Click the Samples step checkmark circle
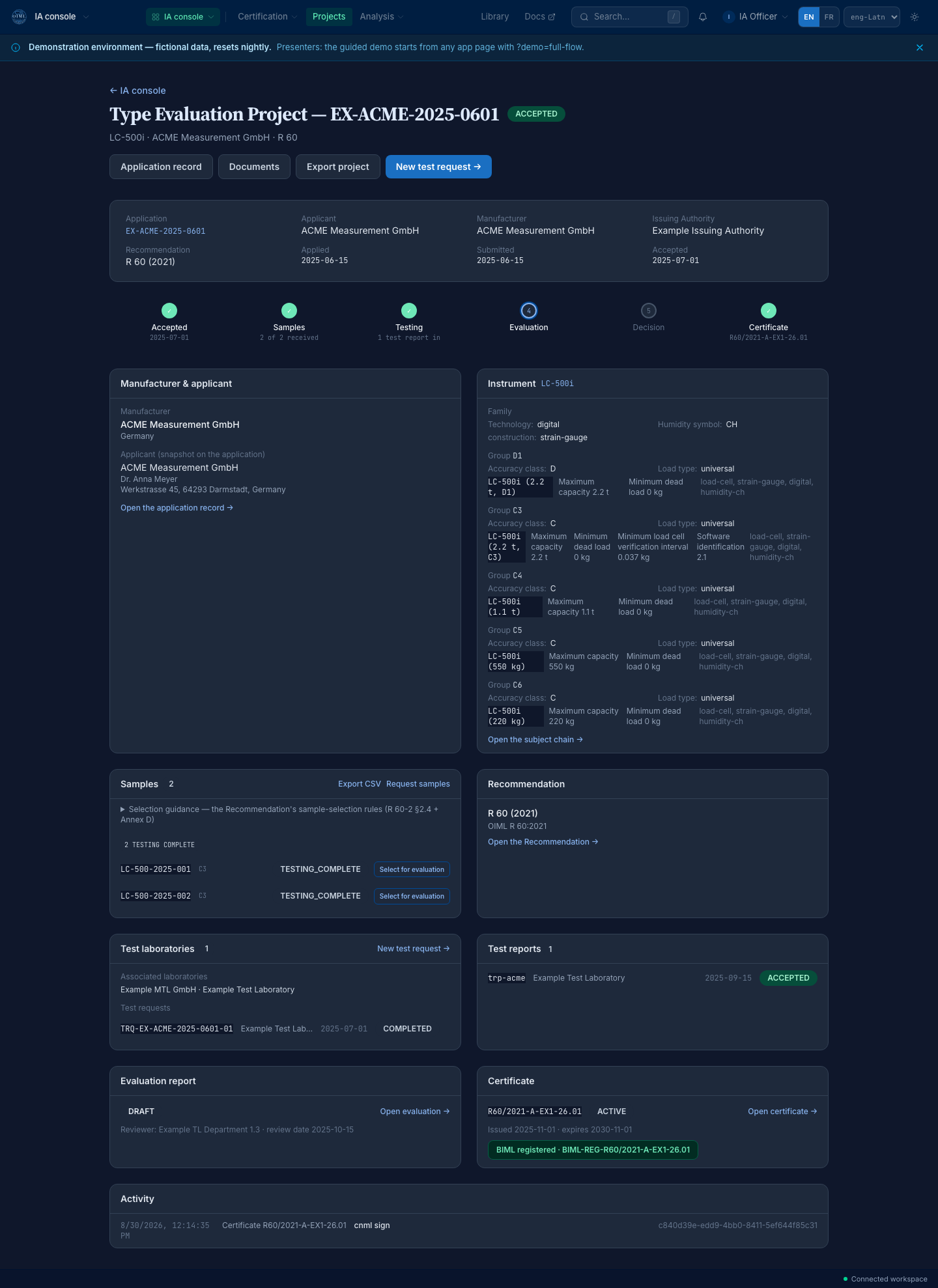The width and height of the screenshot is (938, 1288). tap(289, 311)
